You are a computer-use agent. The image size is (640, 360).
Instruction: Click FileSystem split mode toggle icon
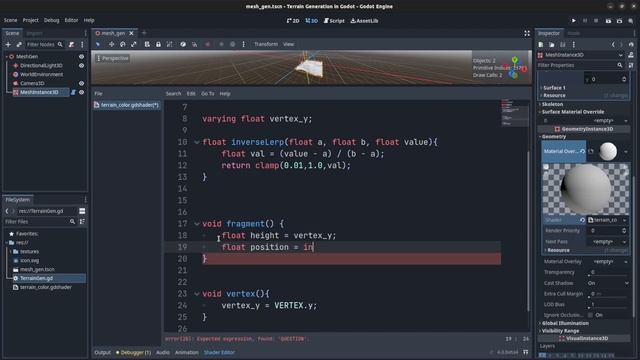(x=82, y=211)
